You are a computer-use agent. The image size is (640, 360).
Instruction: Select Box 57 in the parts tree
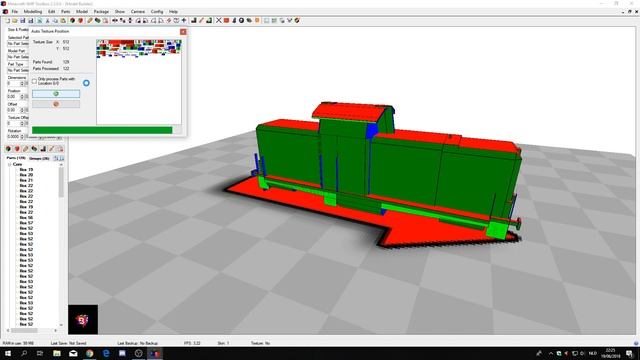[x=27, y=223]
